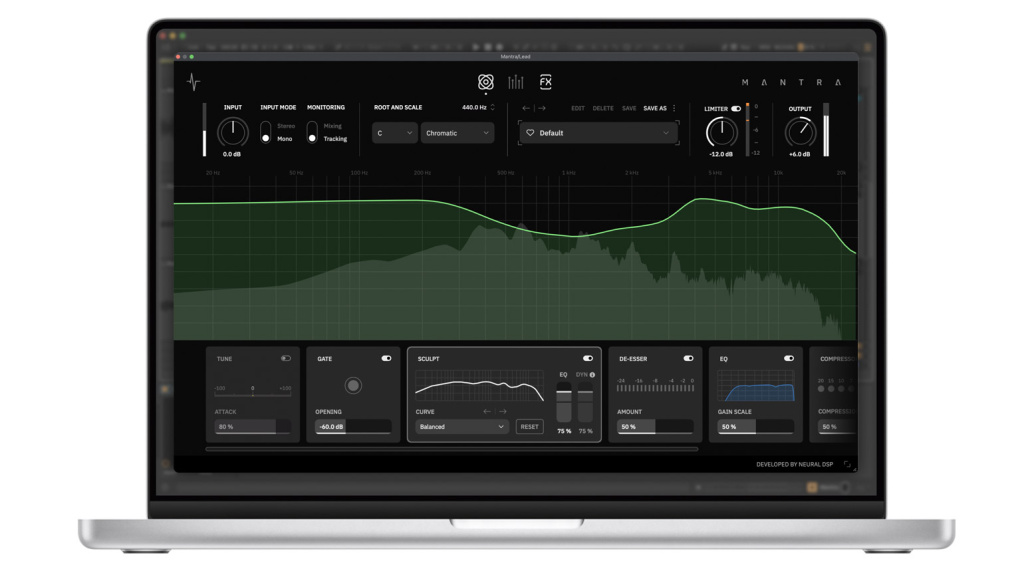Select the Stereo input mode label
The image size is (1024, 565).
click(x=286, y=126)
